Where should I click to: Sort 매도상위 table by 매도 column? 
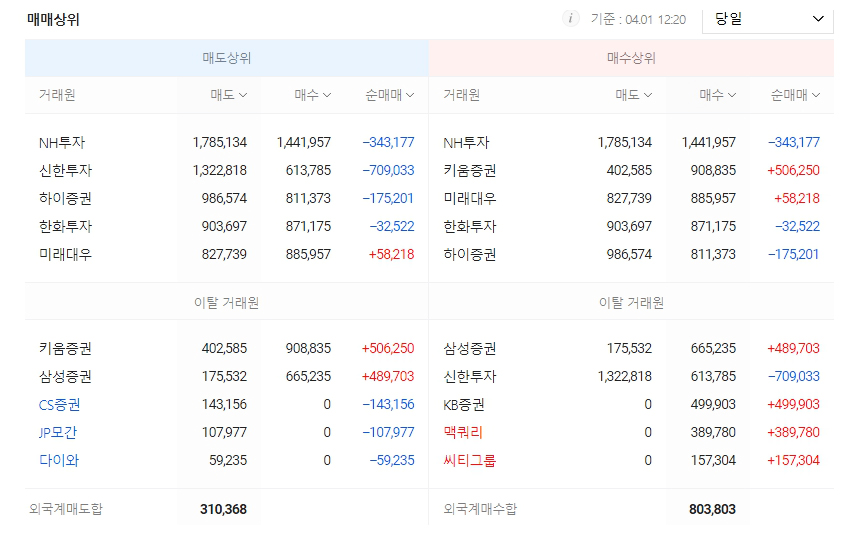(x=229, y=95)
